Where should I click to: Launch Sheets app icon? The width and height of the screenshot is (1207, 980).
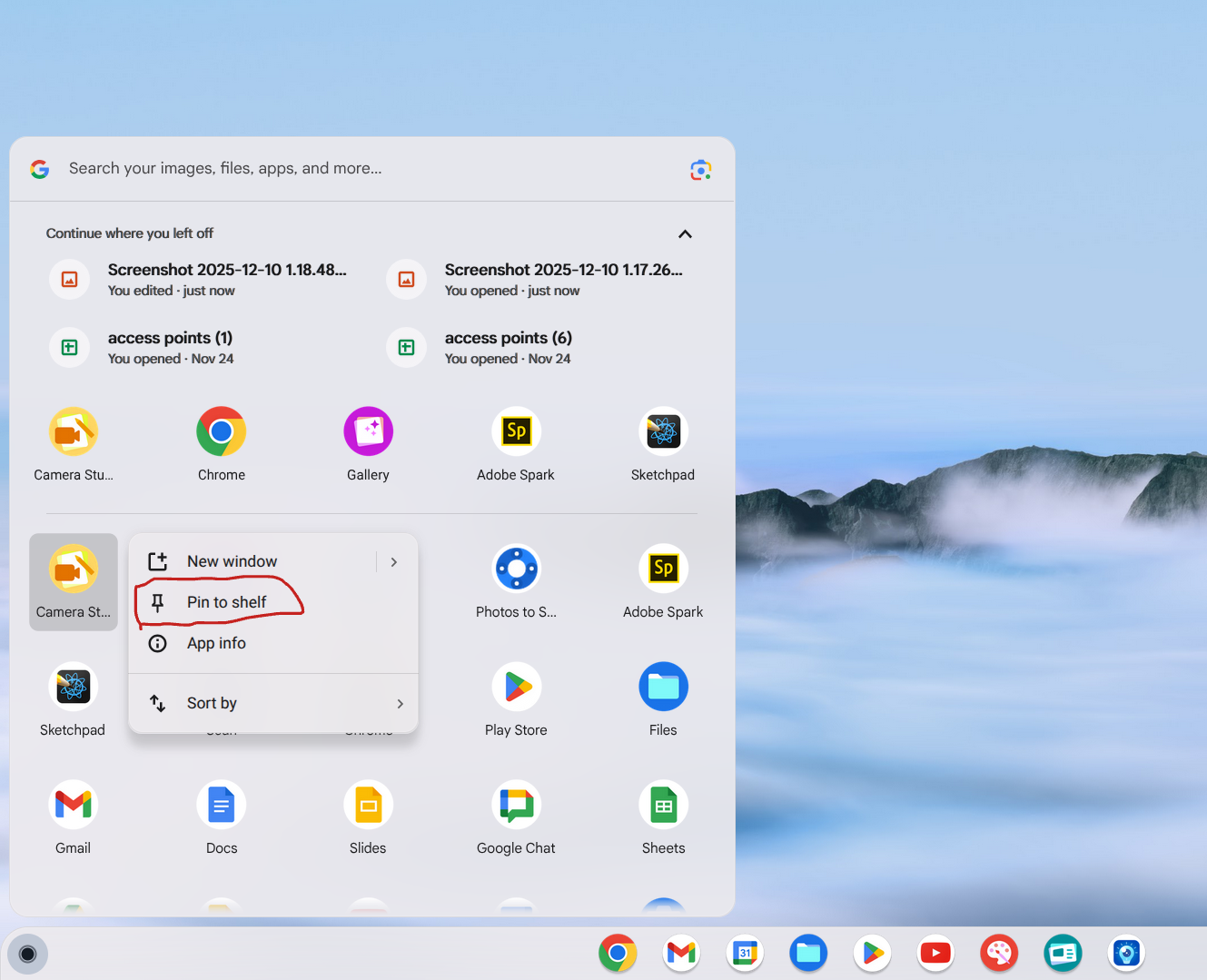(663, 806)
